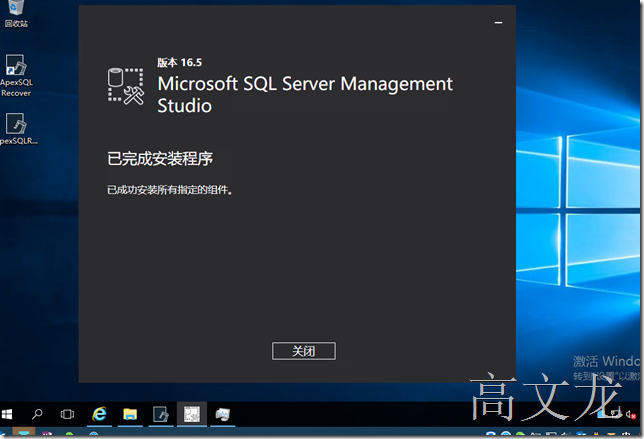Select the 回收站 recycle bin icon
The width and height of the screenshot is (644, 439).
16,14
